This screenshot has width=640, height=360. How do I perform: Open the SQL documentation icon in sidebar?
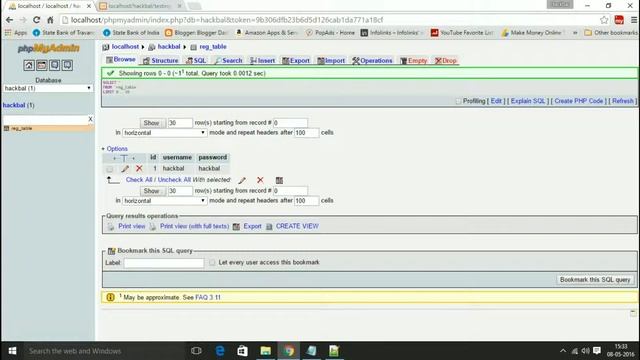coord(67,65)
